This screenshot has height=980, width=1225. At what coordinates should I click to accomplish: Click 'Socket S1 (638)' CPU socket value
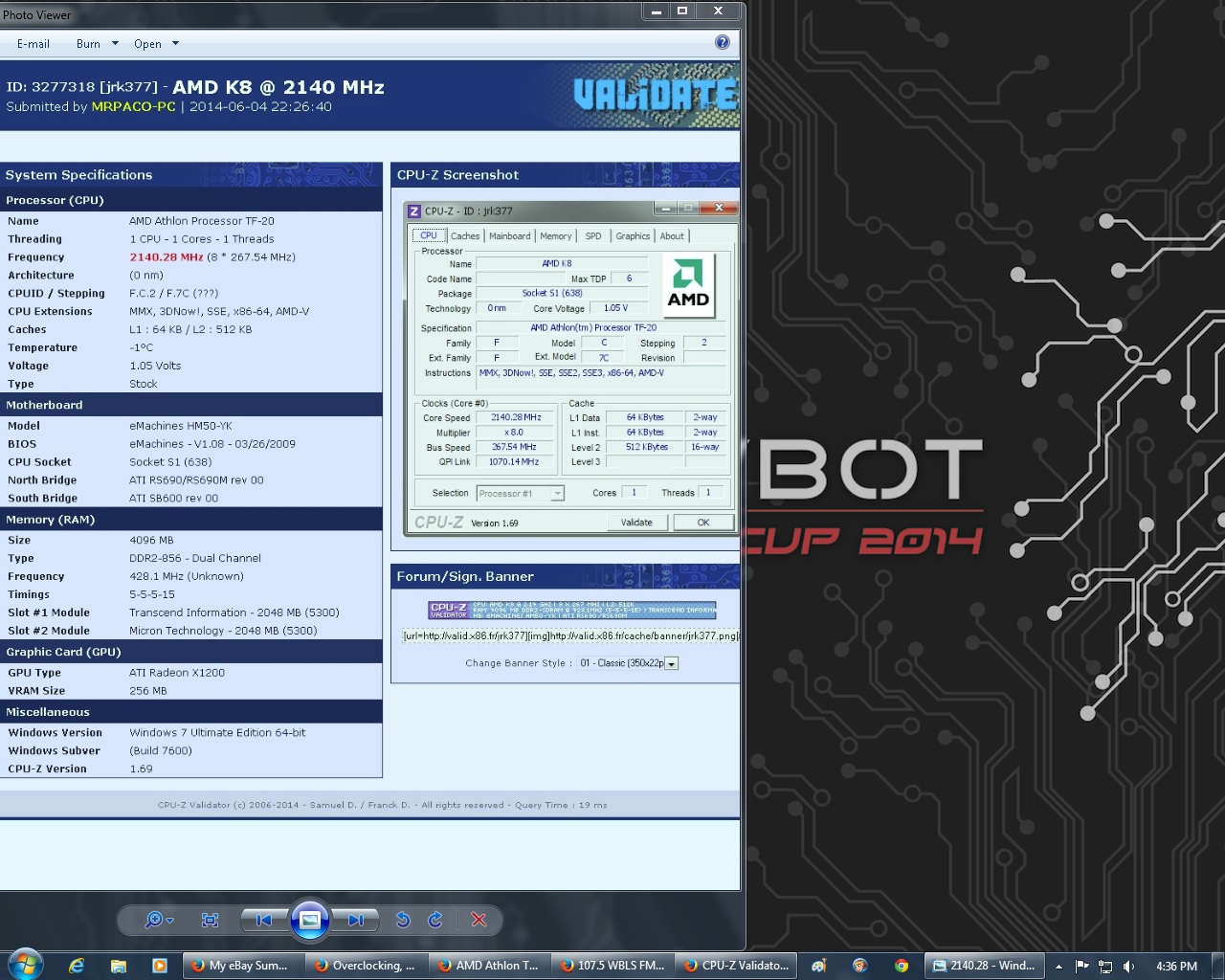171,461
